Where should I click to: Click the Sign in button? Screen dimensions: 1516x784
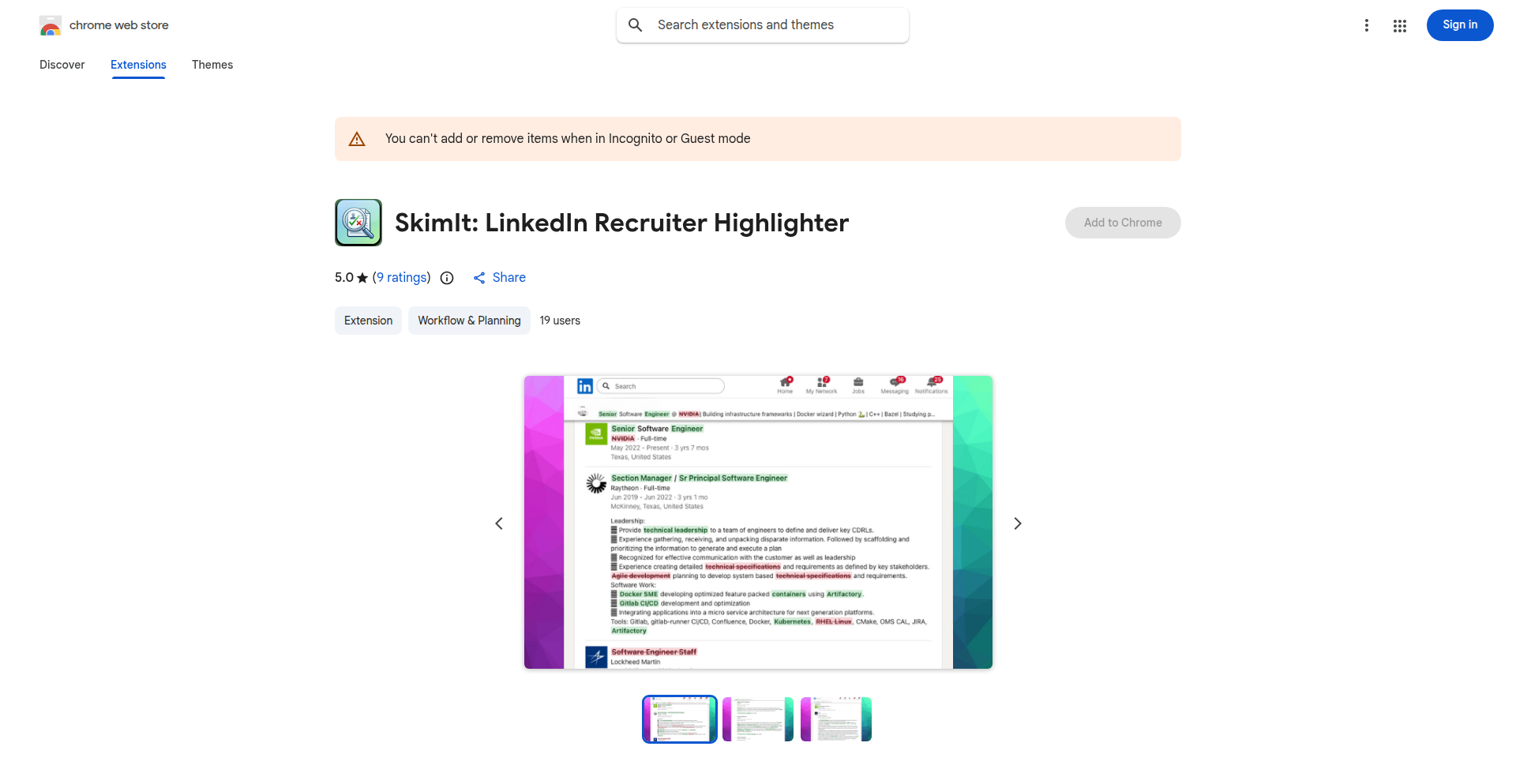pos(1460,25)
